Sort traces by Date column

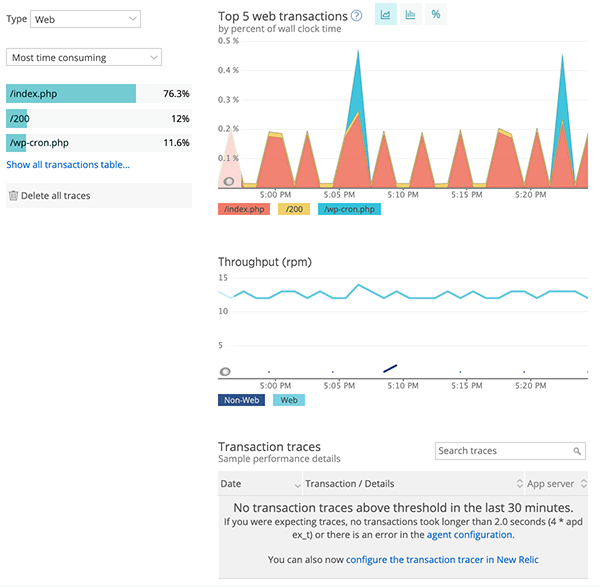pyautogui.click(x=258, y=483)
